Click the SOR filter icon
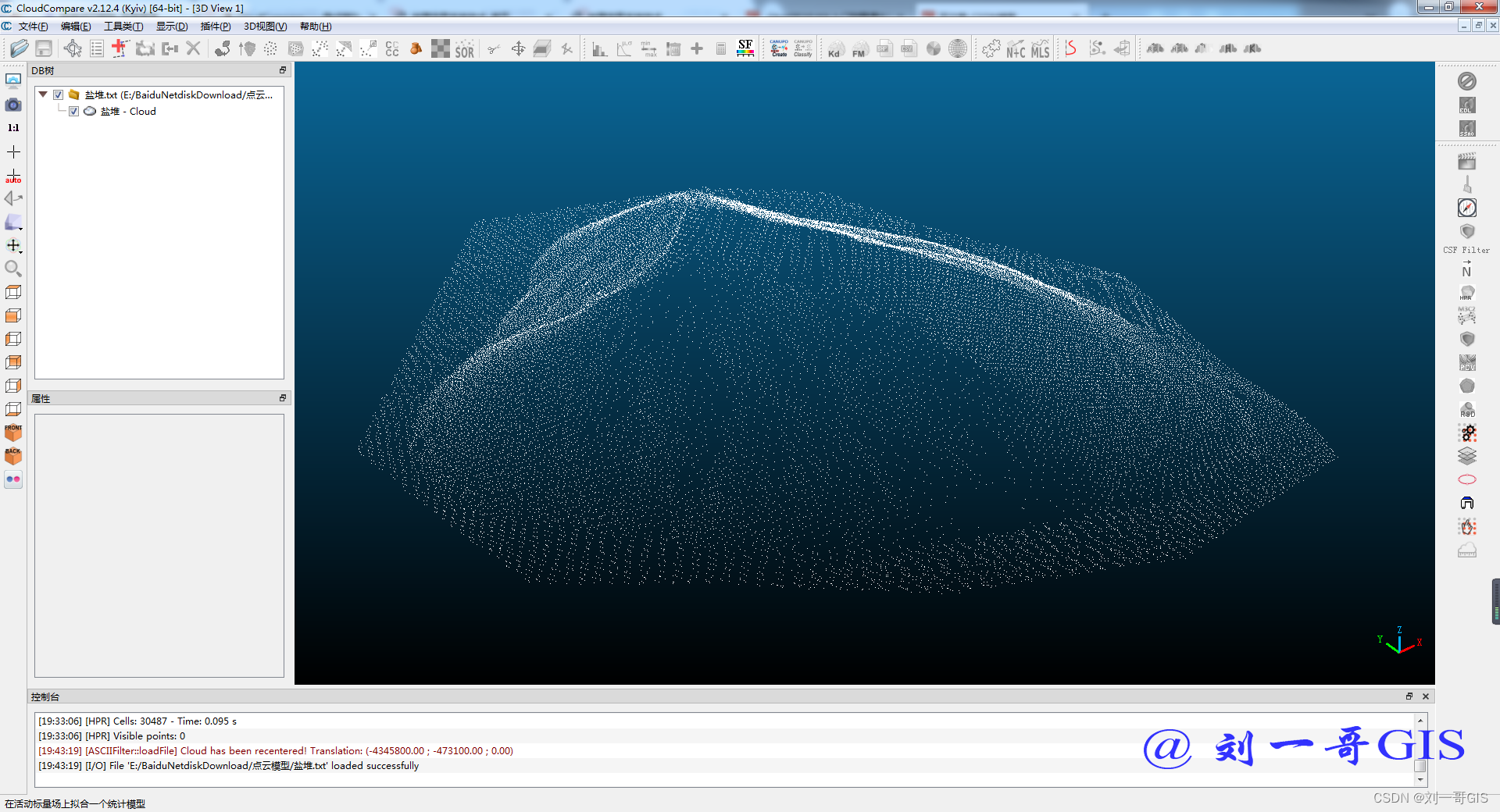The height and width of the screenshot is (812, 1500). [x=465, y=49]
